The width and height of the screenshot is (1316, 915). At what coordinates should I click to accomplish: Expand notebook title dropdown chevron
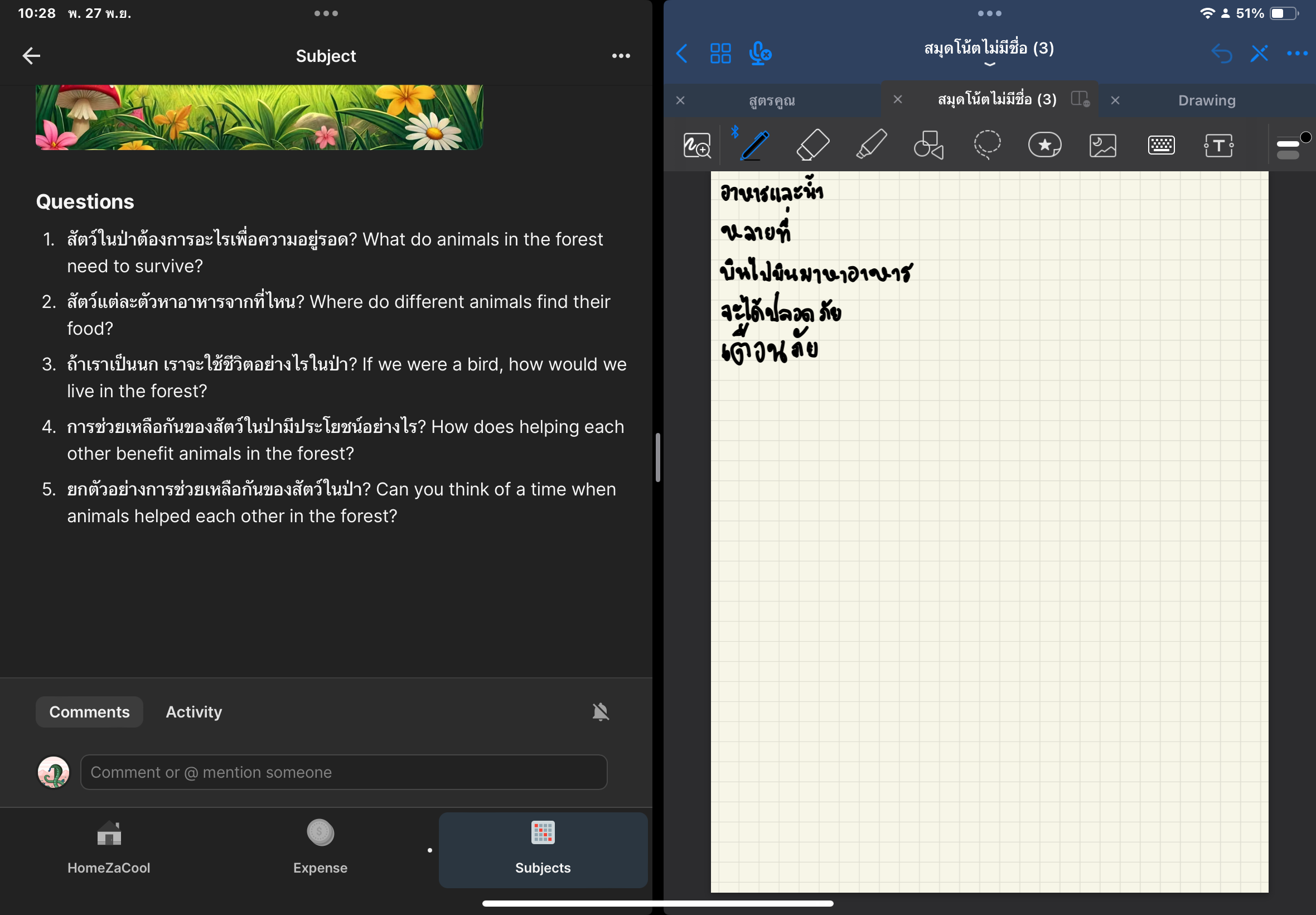(989, 64)
